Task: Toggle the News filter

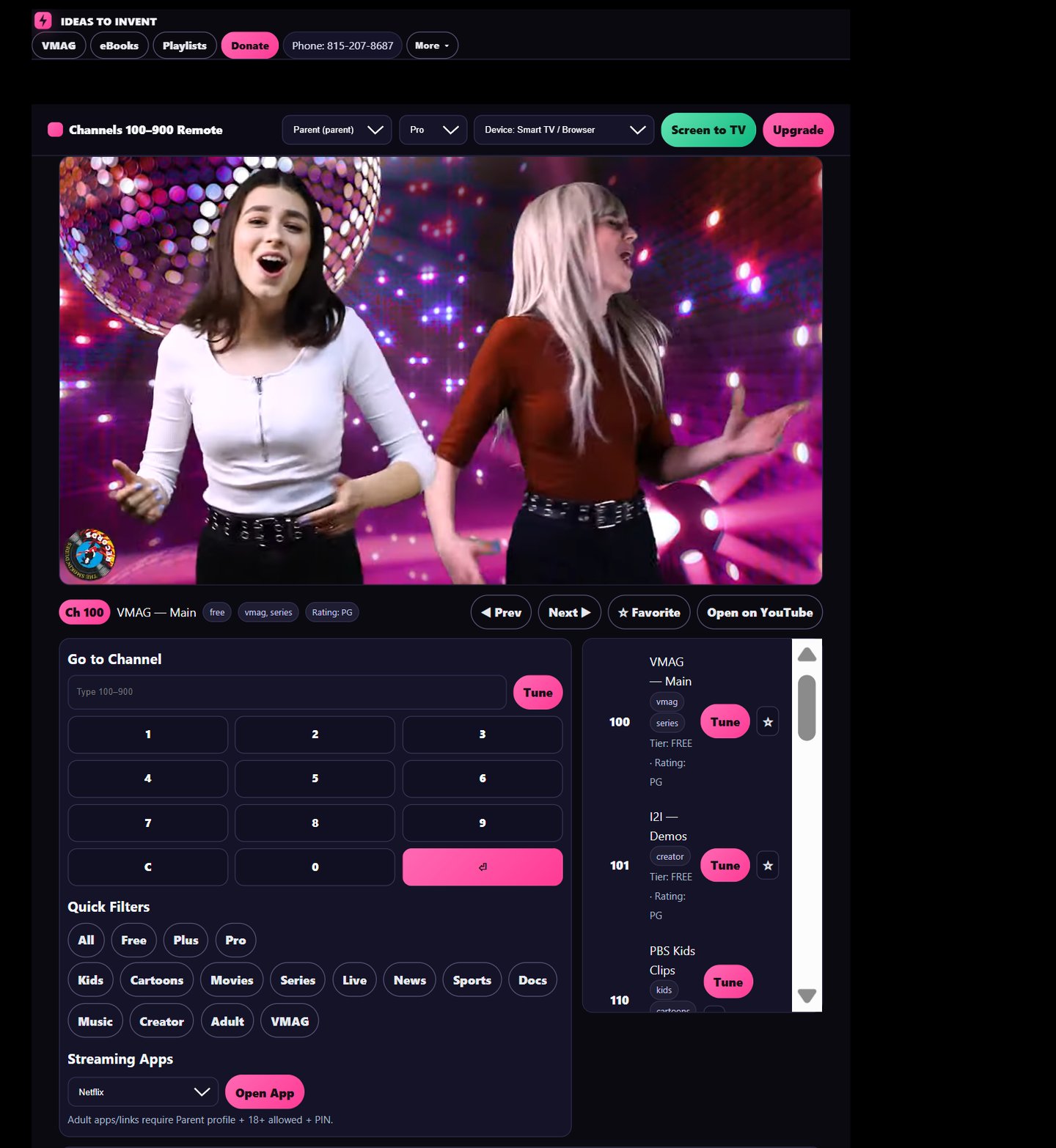Action: pos(410,980)
